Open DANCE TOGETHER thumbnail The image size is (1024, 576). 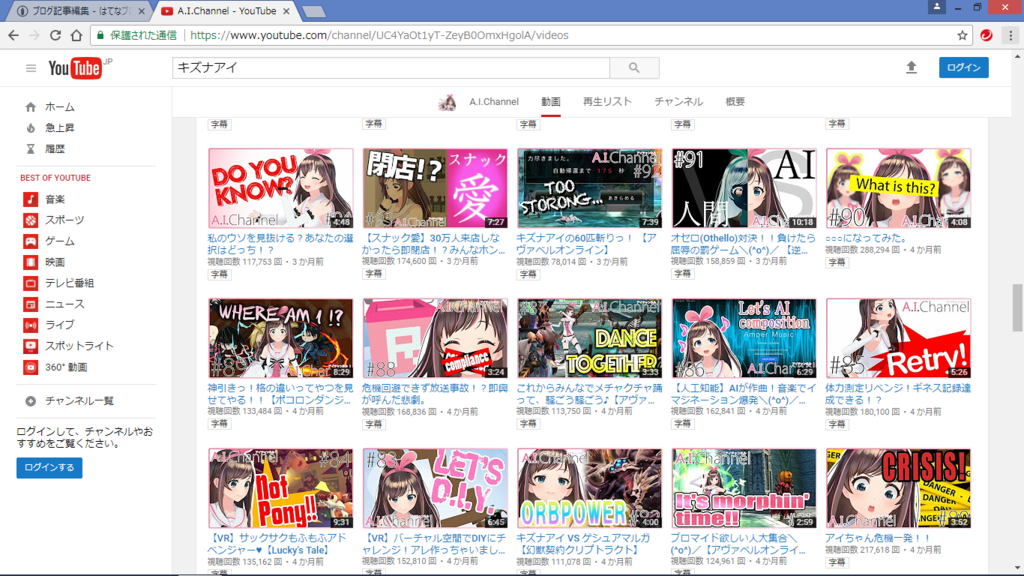(x=589, y=338)
